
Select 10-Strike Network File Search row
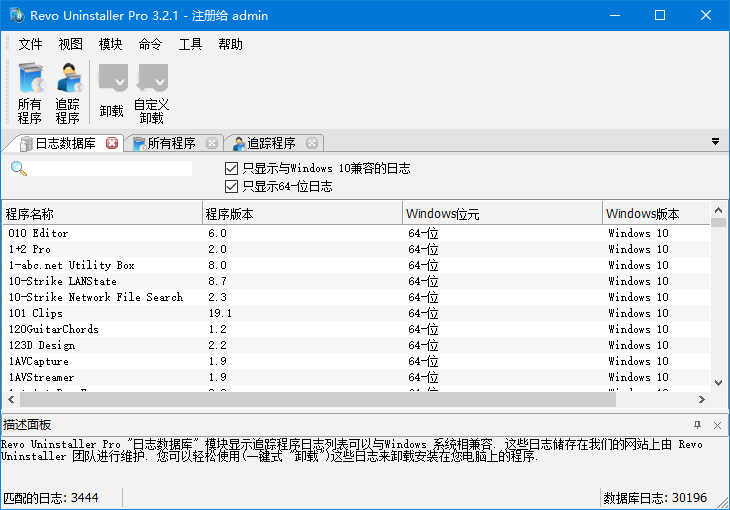(x=356, y=297)
